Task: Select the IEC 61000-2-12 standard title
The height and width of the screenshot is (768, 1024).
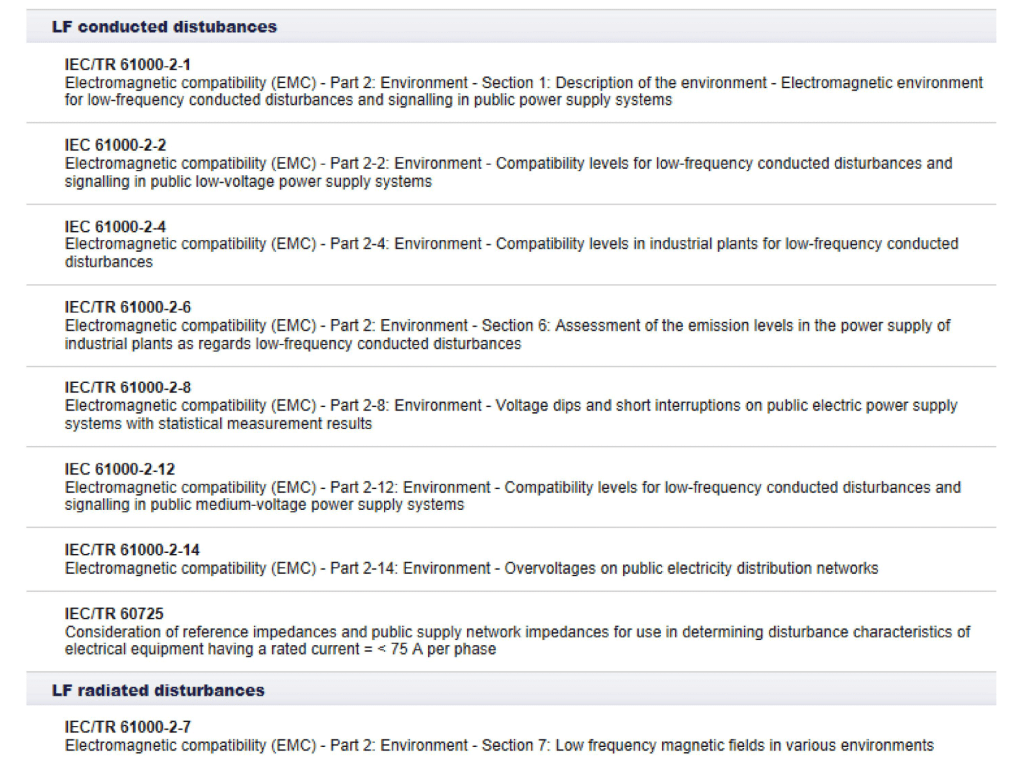Action: (x=119, y=470)
